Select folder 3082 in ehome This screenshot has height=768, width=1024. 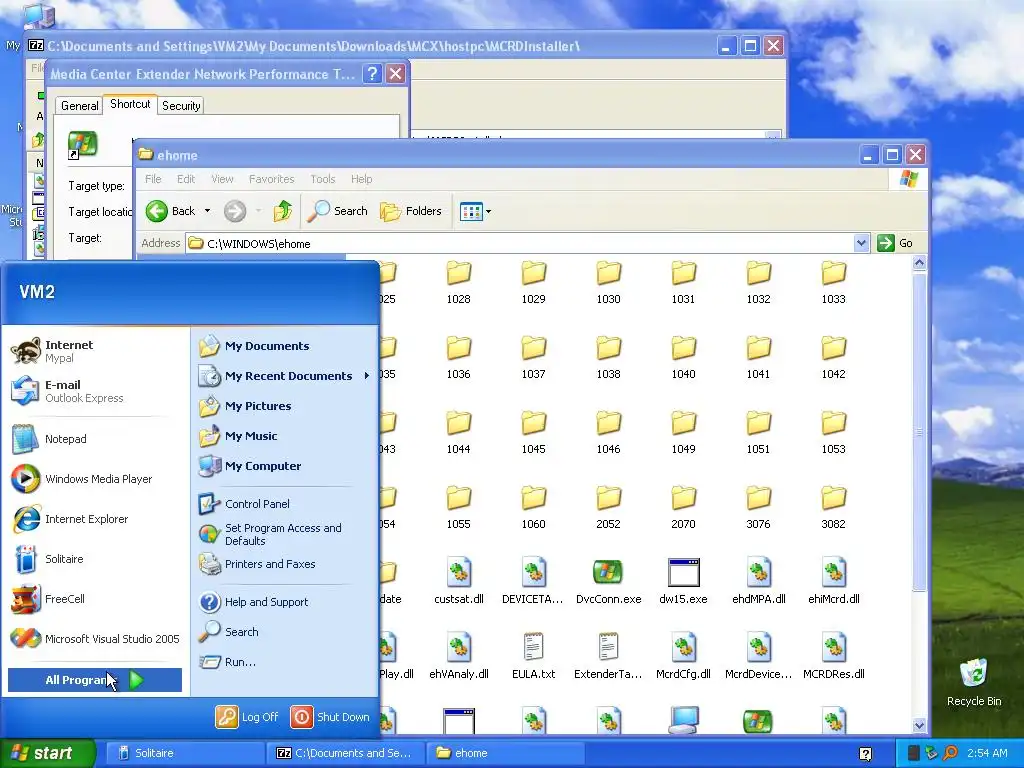(x=833, y=507)
